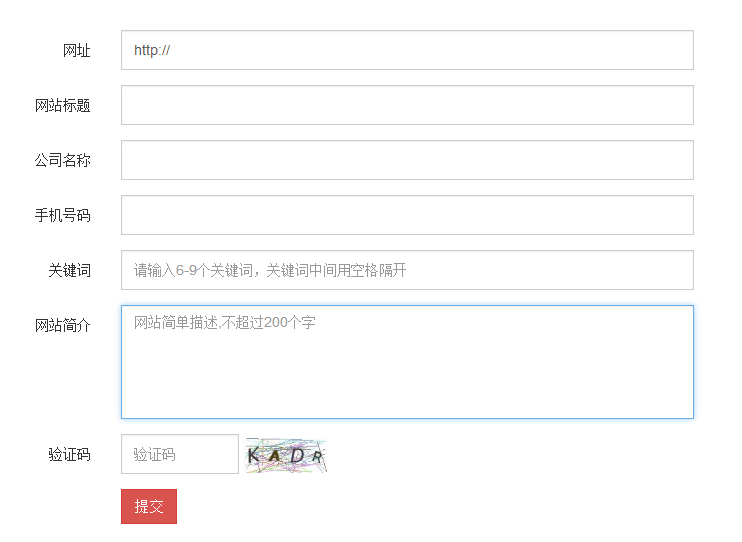Click the red 提交 submit button

tap(149, 506)
